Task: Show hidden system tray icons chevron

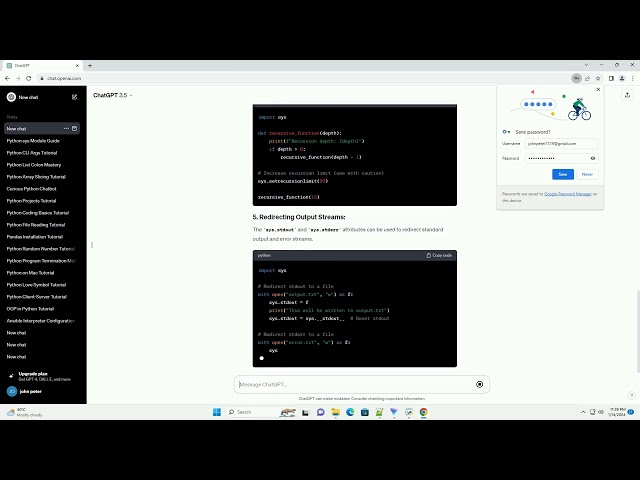Action: [583, 412]
